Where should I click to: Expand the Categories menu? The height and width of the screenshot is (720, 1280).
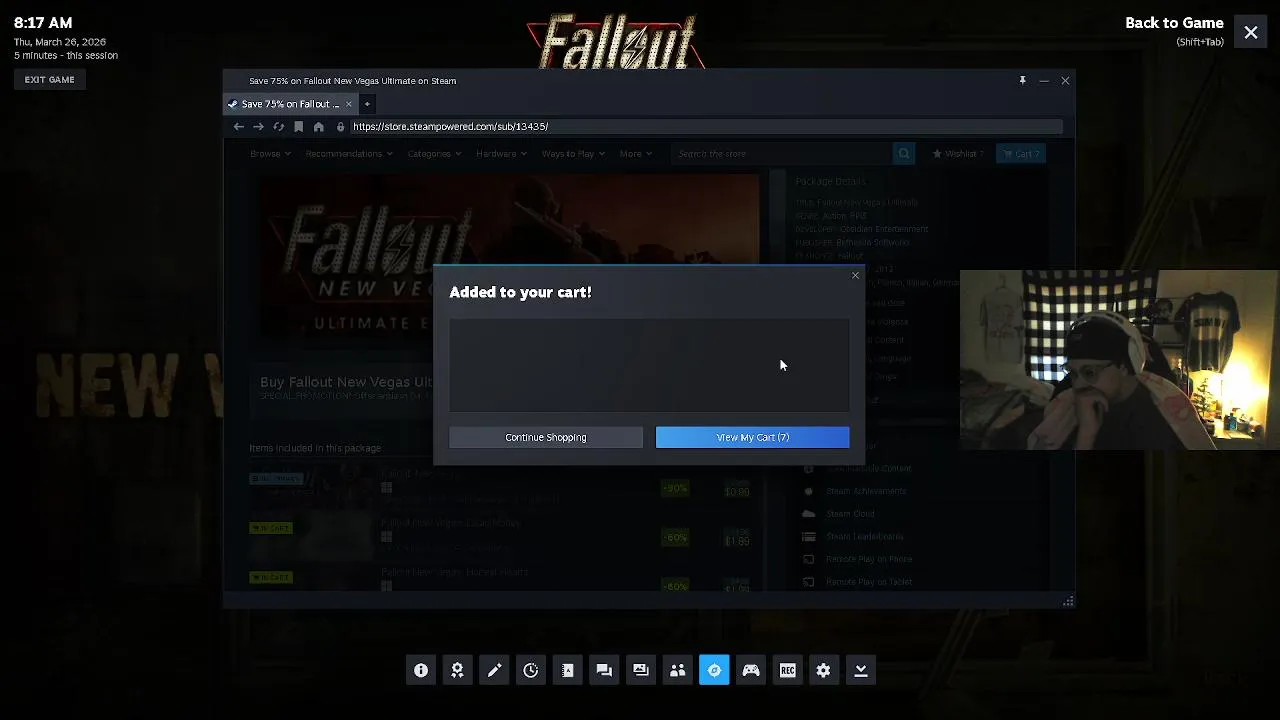(434, 154)
